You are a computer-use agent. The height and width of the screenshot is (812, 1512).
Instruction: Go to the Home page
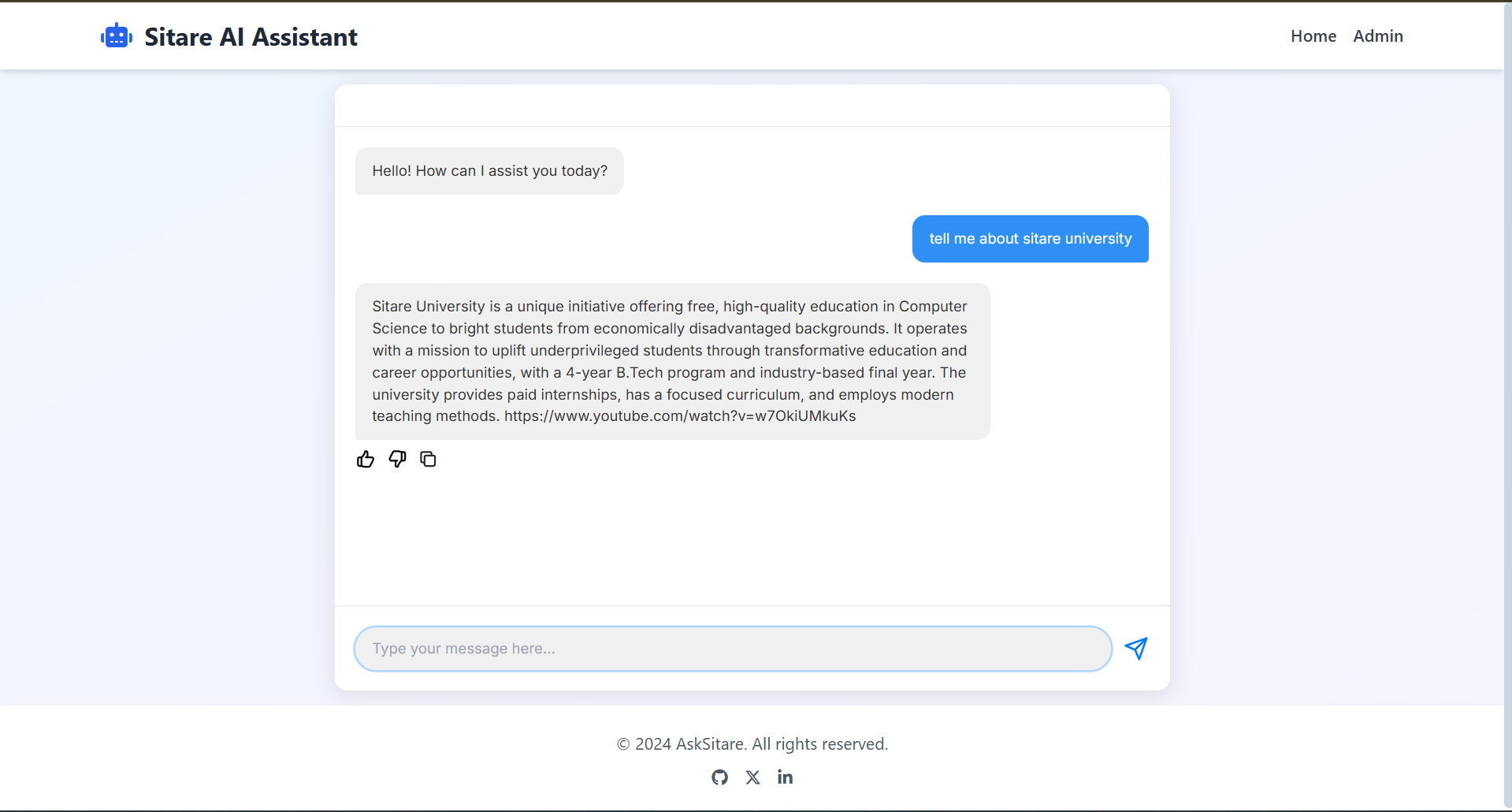click(1313, 36)
